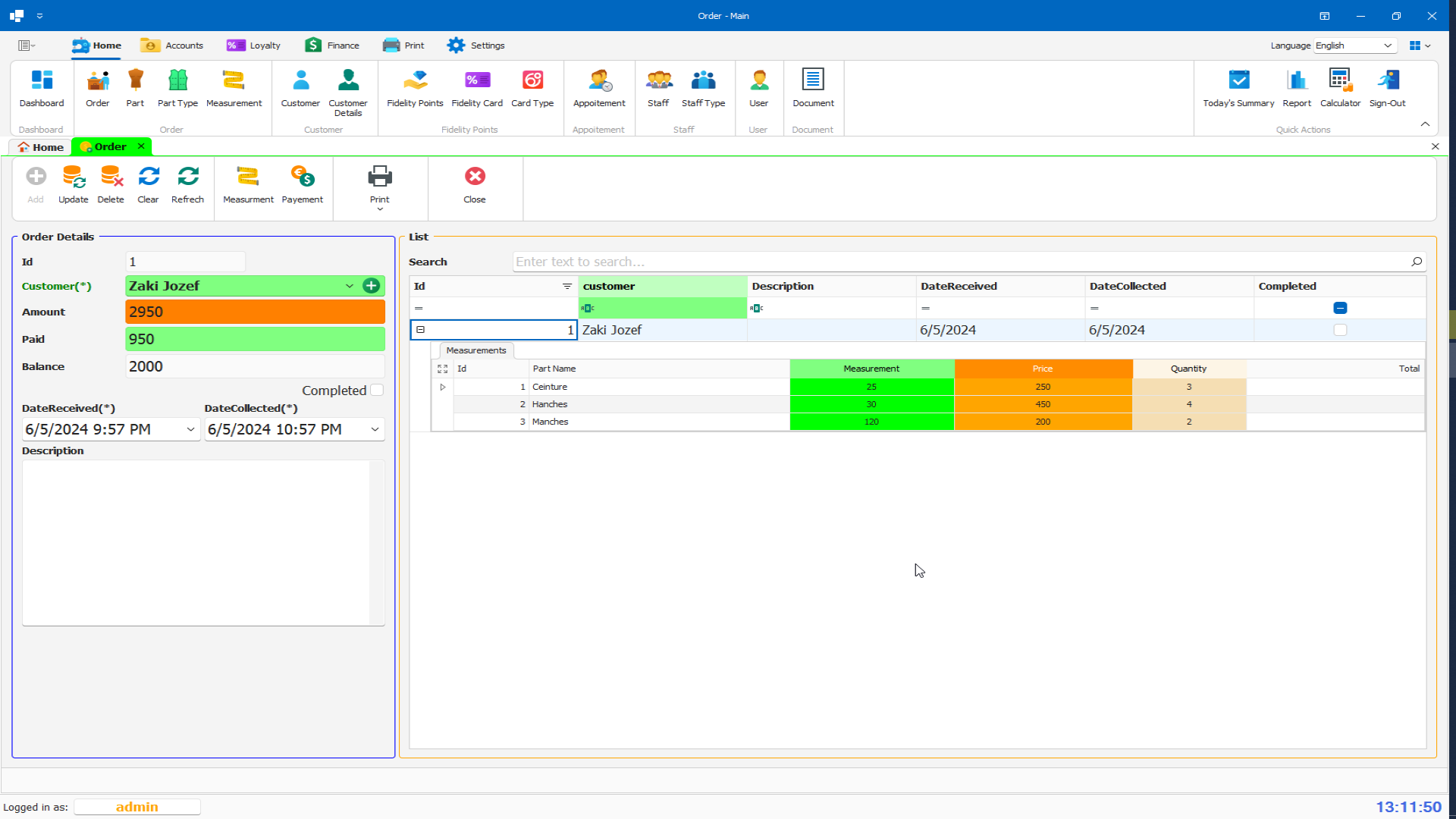Open the DateCollected date picker dropdown
The image size is (1456, 819).
point(375,429)
